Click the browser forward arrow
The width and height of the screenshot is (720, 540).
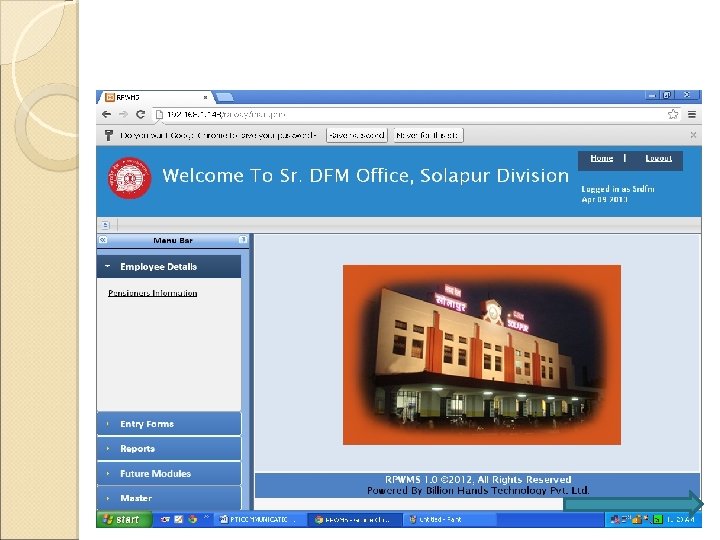[x=123, y=114]
